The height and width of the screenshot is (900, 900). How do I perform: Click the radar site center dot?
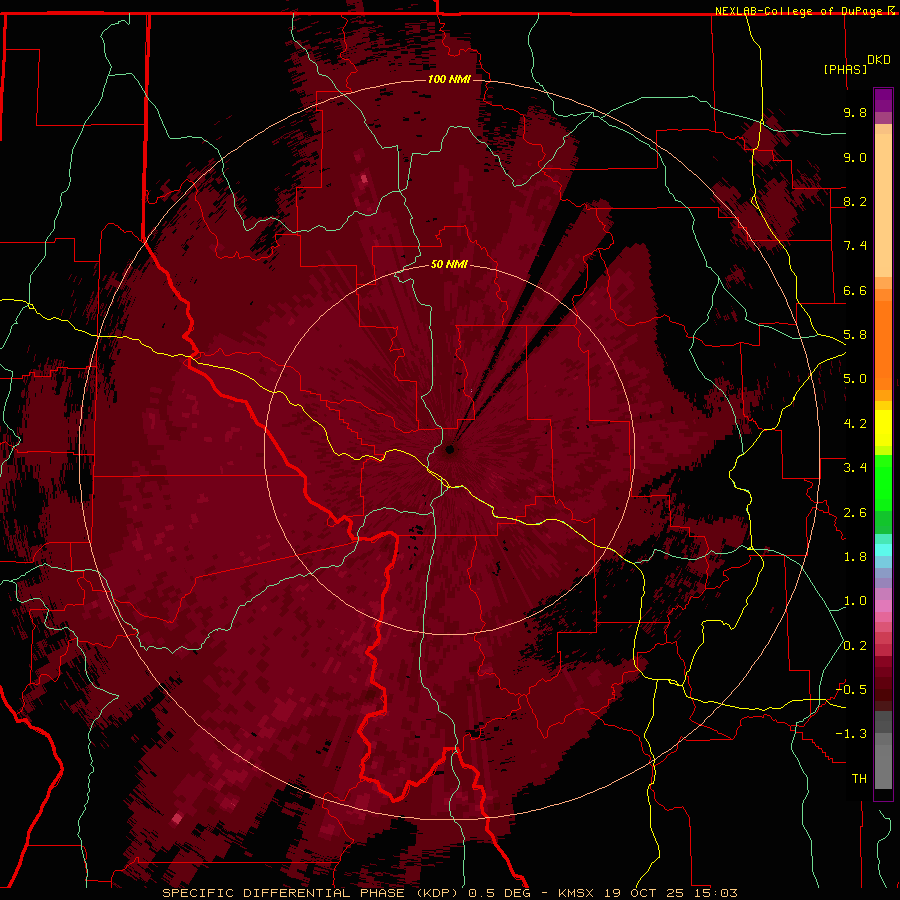pos(450,449)
